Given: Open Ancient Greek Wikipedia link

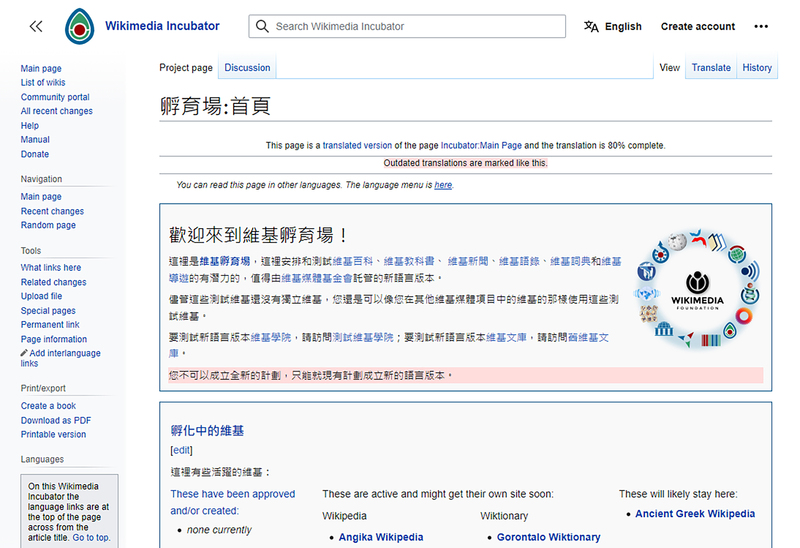Looking at the screenshot, I should (x=695, y=514).
